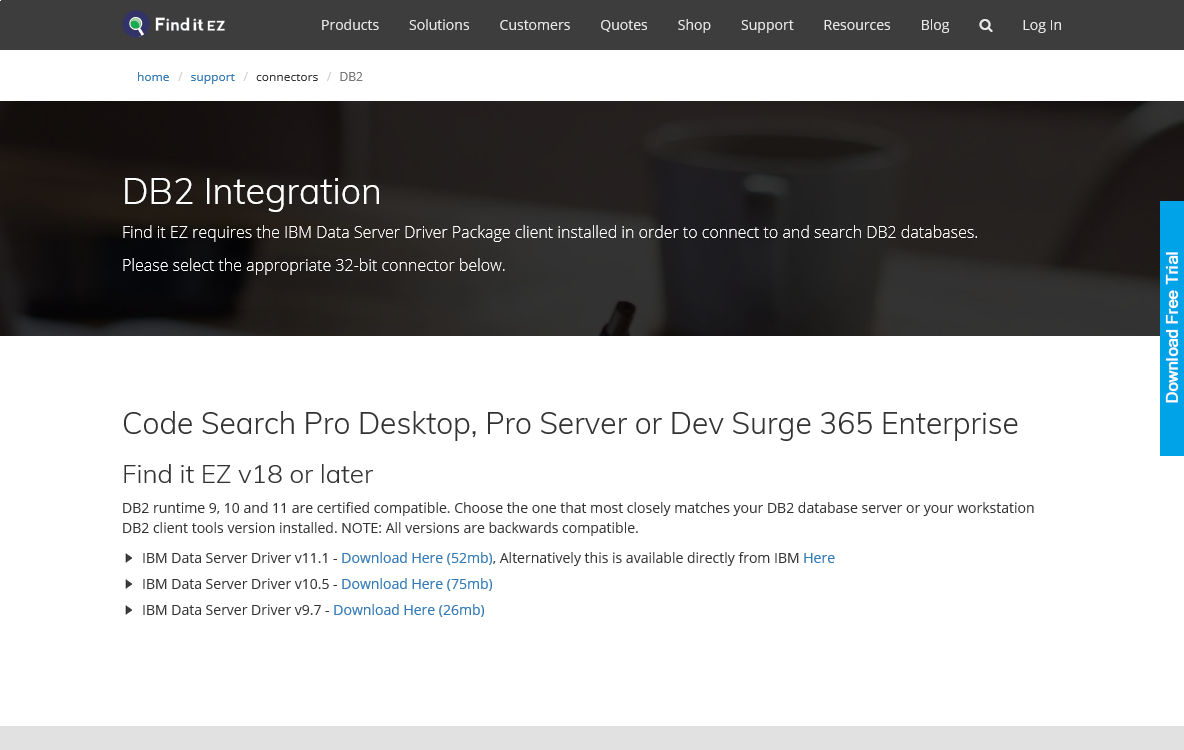This screenshot has height=750, width=1184.
Task: Expand the IBM Data Server Driver v9.7 triangle
Action: click(128, 610)
